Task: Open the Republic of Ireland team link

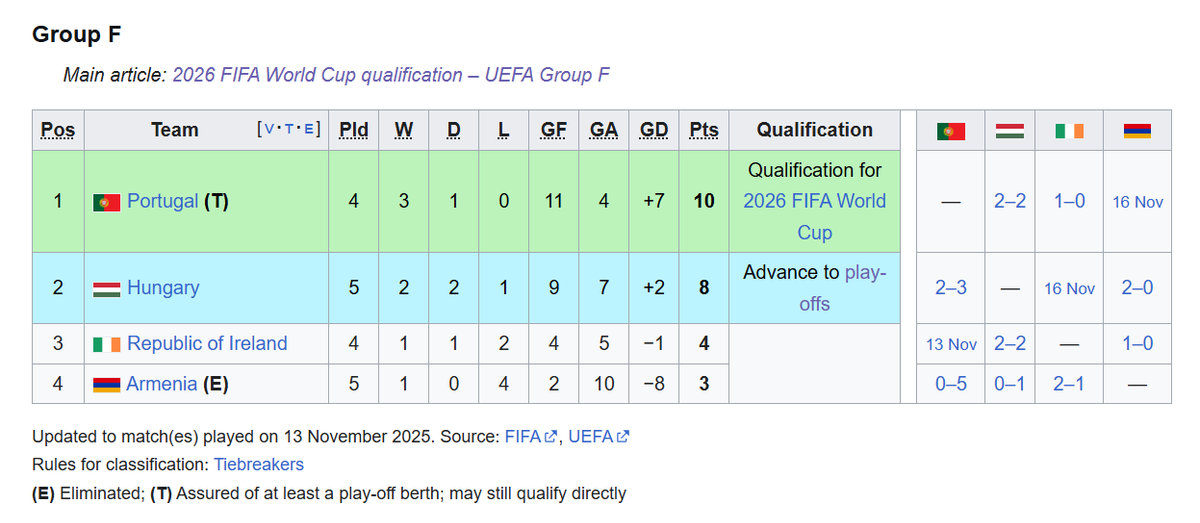Action: [207, 343]
